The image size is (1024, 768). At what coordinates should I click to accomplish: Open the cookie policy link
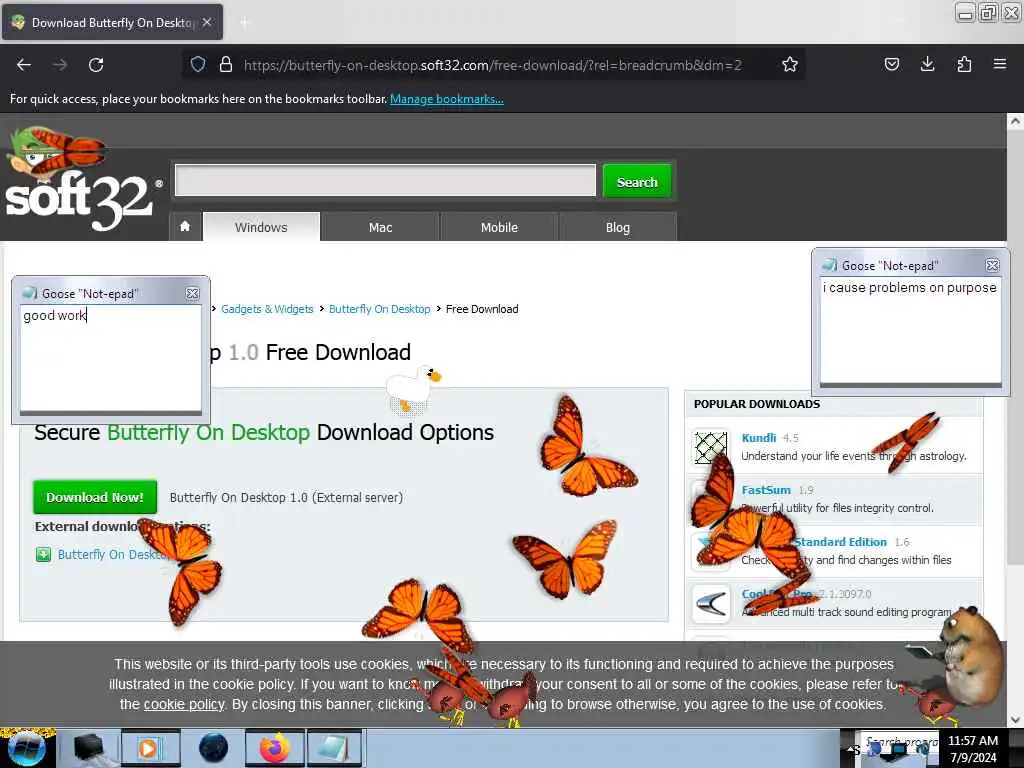click(184, 704)
